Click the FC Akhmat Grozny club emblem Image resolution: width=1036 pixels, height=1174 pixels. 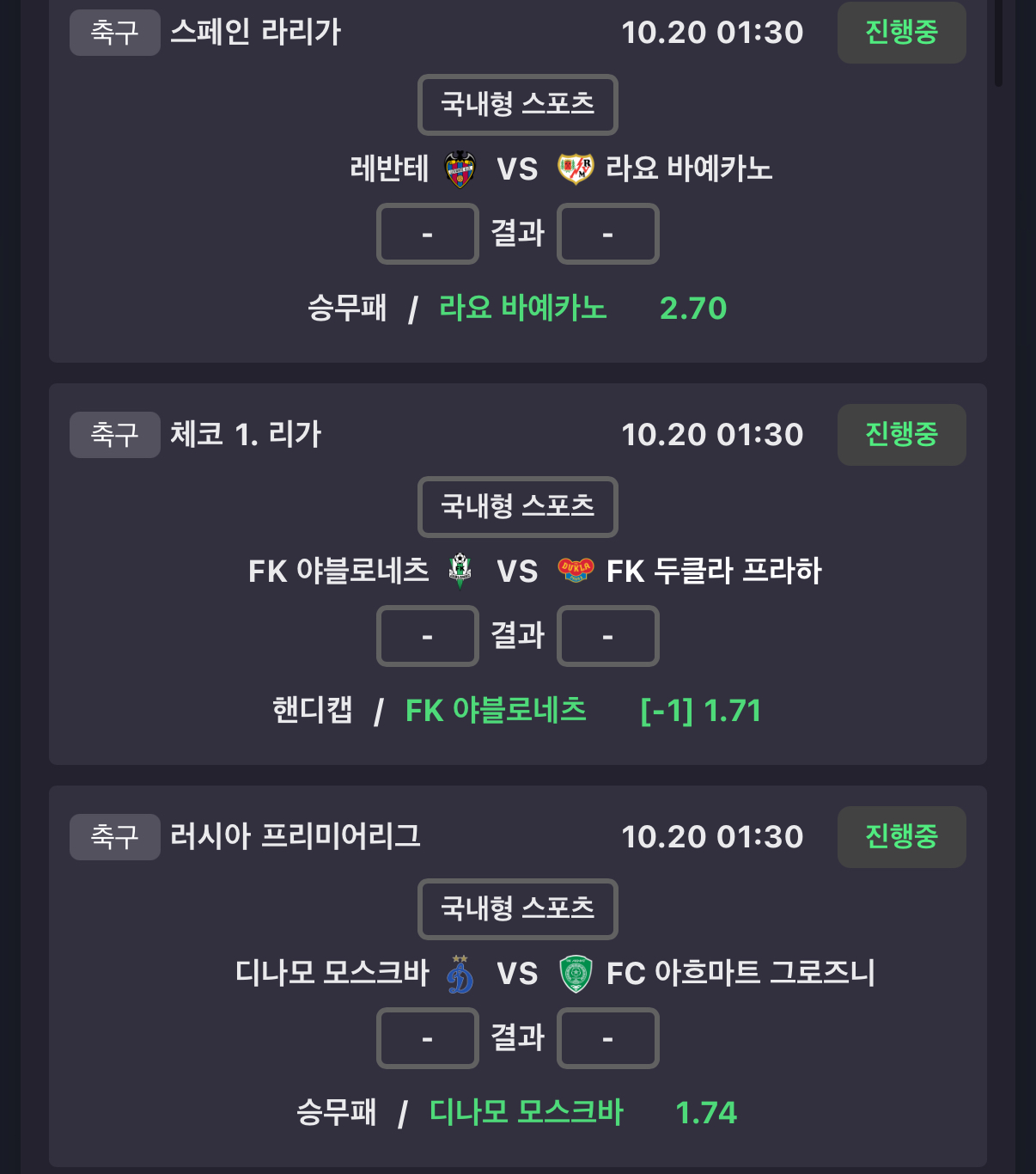[x=576, y=974]
